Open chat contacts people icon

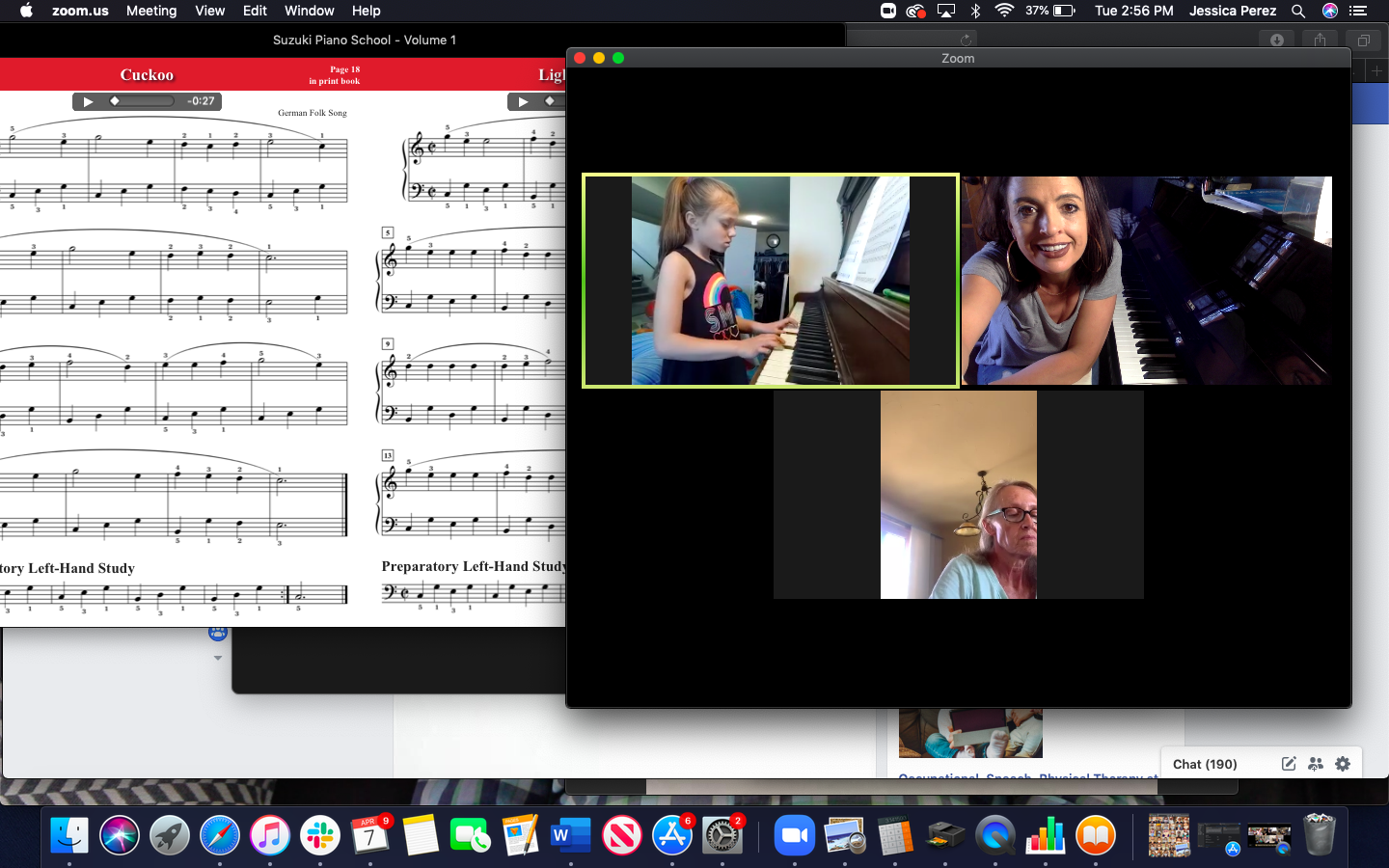[x=1316, y=764]
